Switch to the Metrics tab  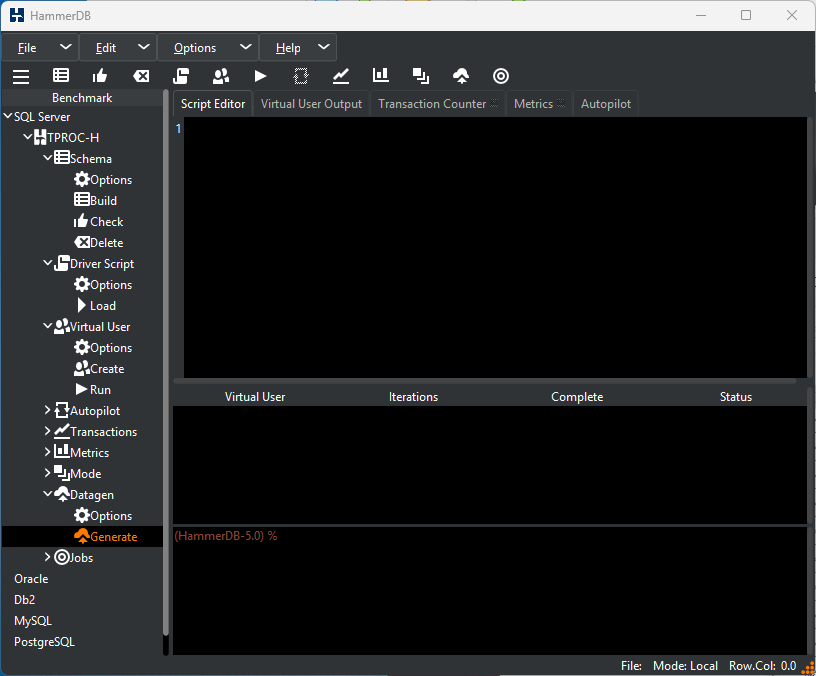539,104
